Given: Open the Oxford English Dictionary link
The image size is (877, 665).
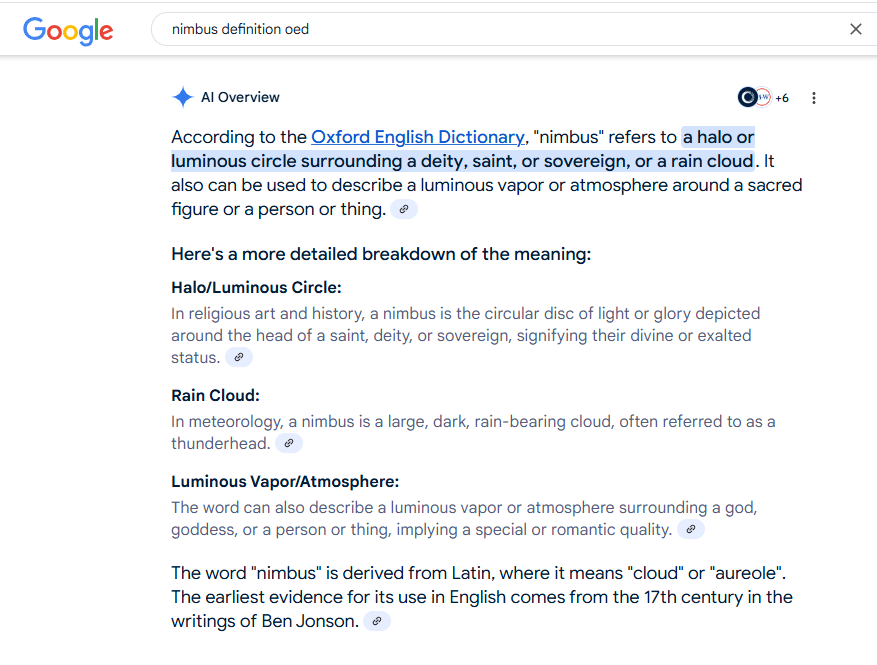Looking at the screenshot, I should click(x=417, y=137).
